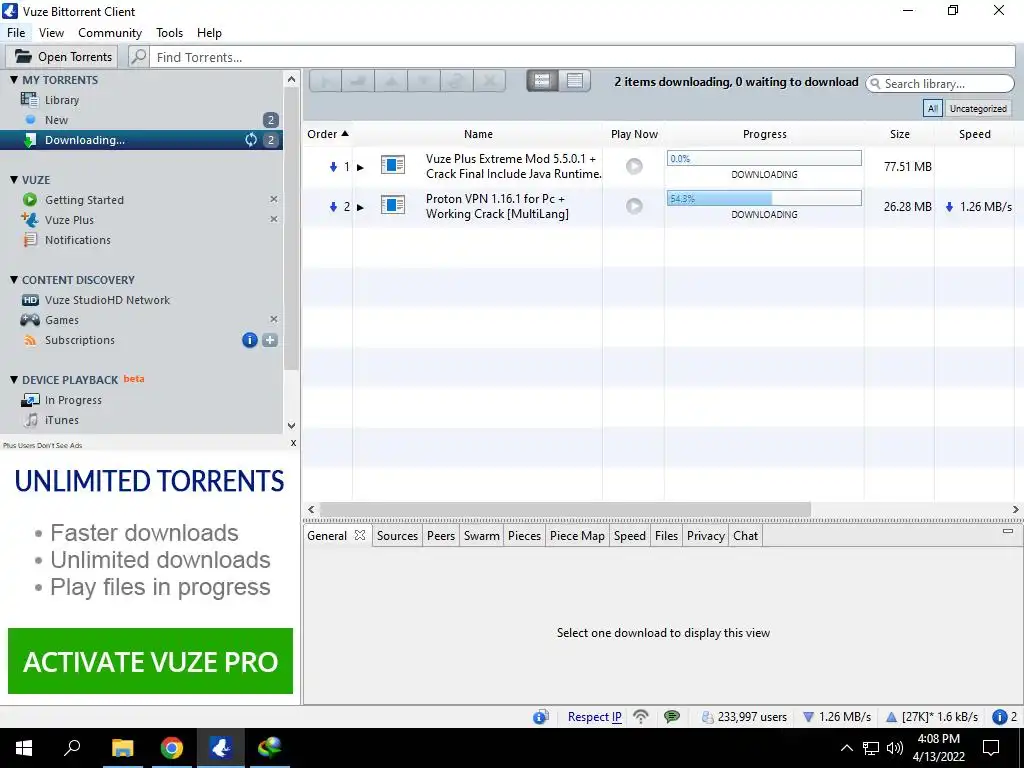Click the toolbar move up arrow button
This screenshot has height=768, width=1024.
tap(391, 81)
